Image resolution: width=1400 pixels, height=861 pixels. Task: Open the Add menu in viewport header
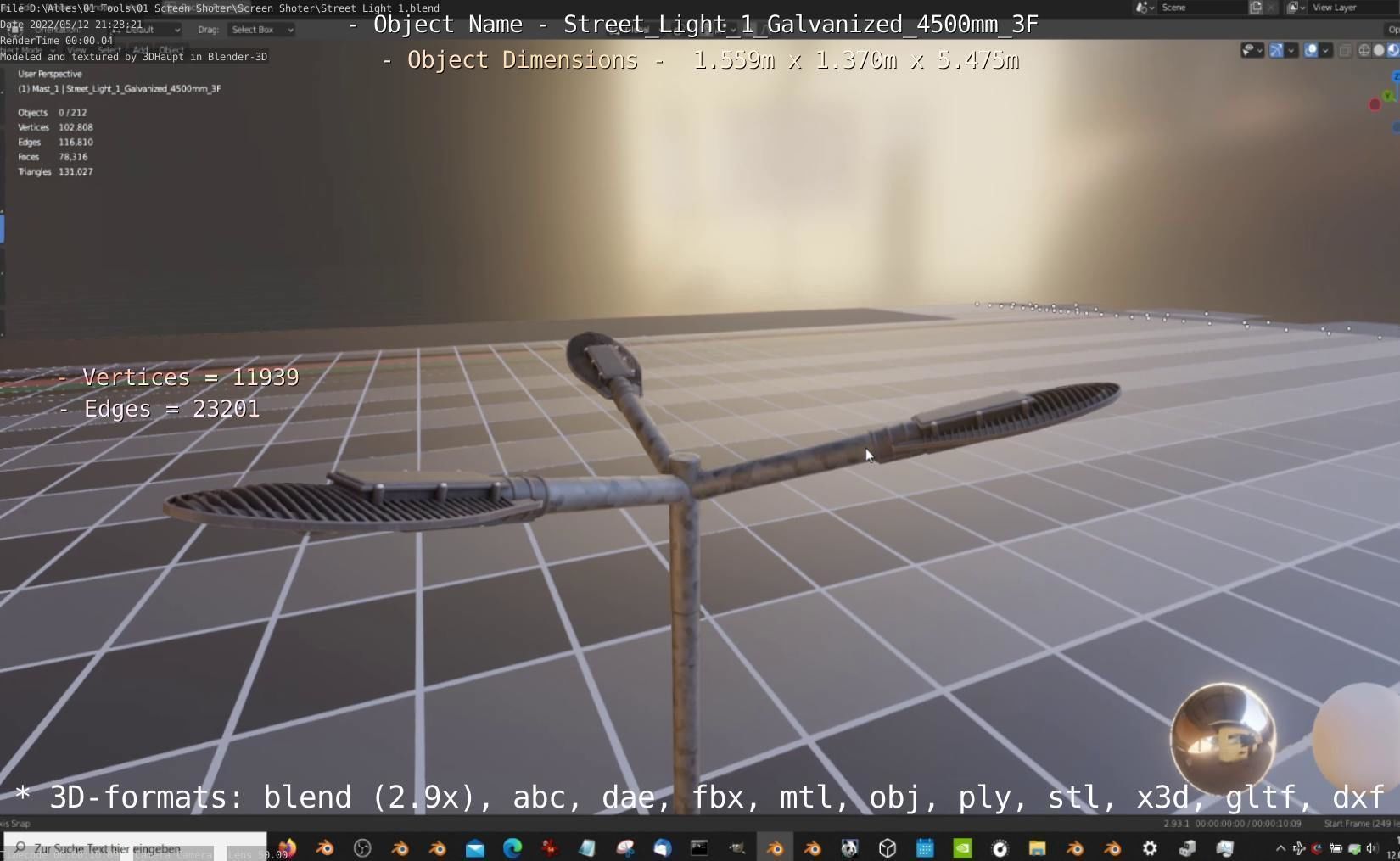[140, 50]
